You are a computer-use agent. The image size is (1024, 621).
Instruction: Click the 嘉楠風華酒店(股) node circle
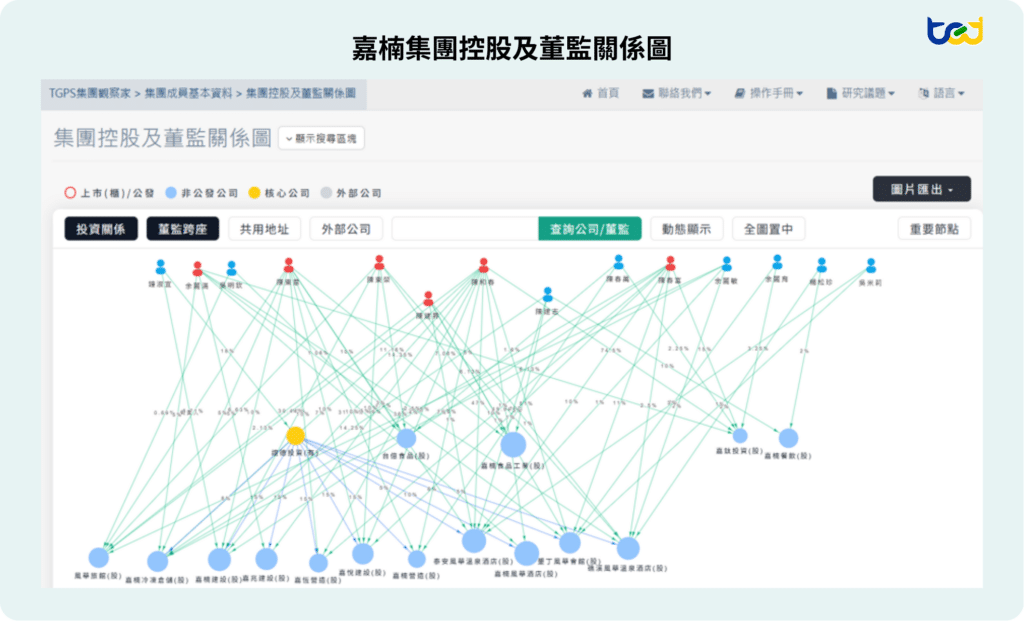(x=526, y=553)
